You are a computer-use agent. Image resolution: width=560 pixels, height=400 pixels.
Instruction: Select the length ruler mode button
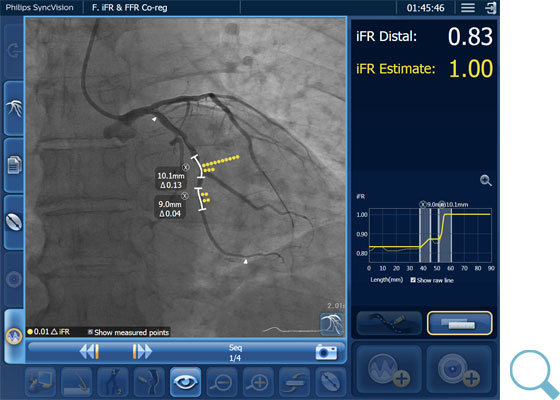pos(459,323)
